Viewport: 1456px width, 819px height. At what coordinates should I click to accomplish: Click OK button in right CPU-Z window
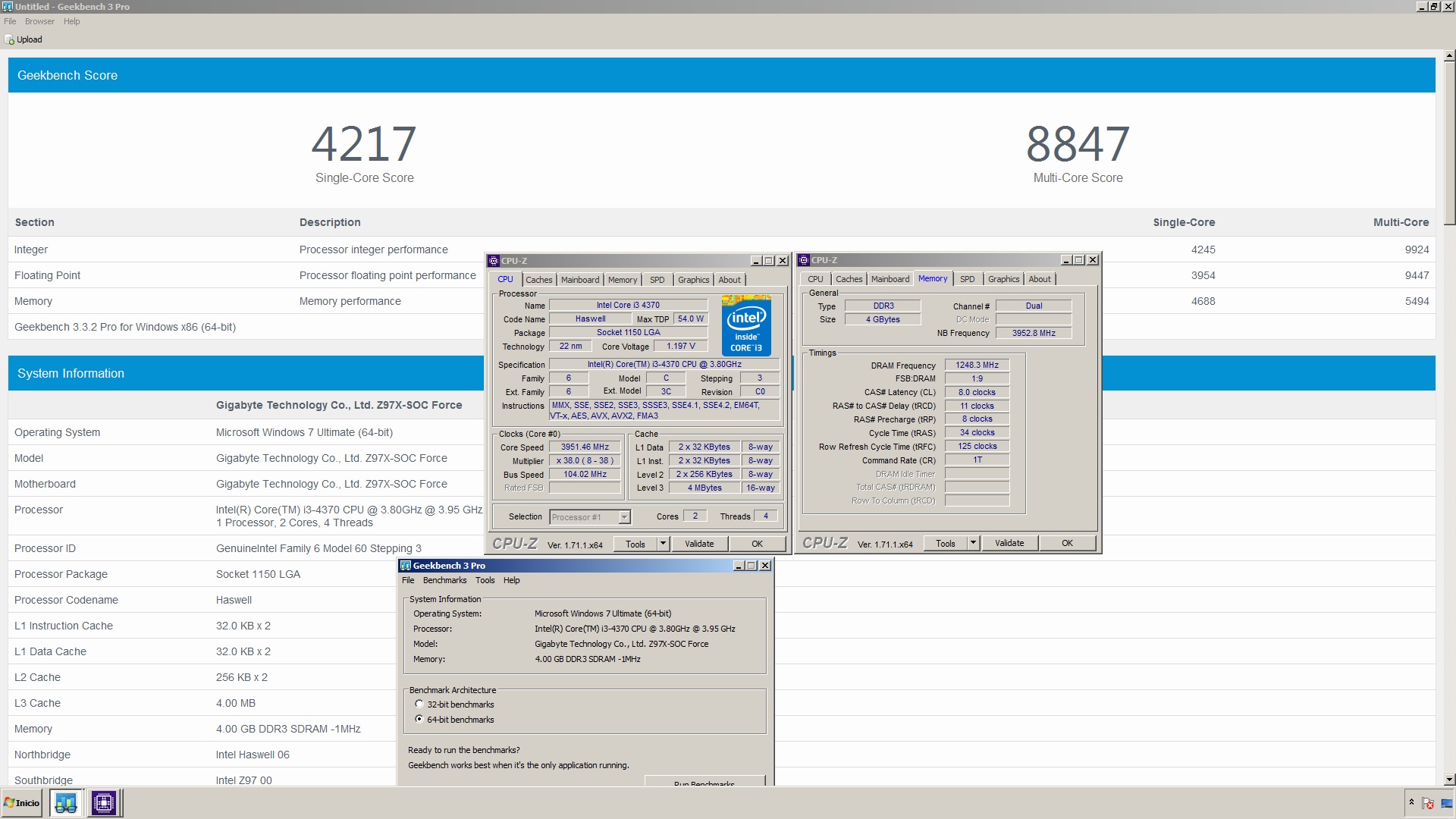point(1067,543)
